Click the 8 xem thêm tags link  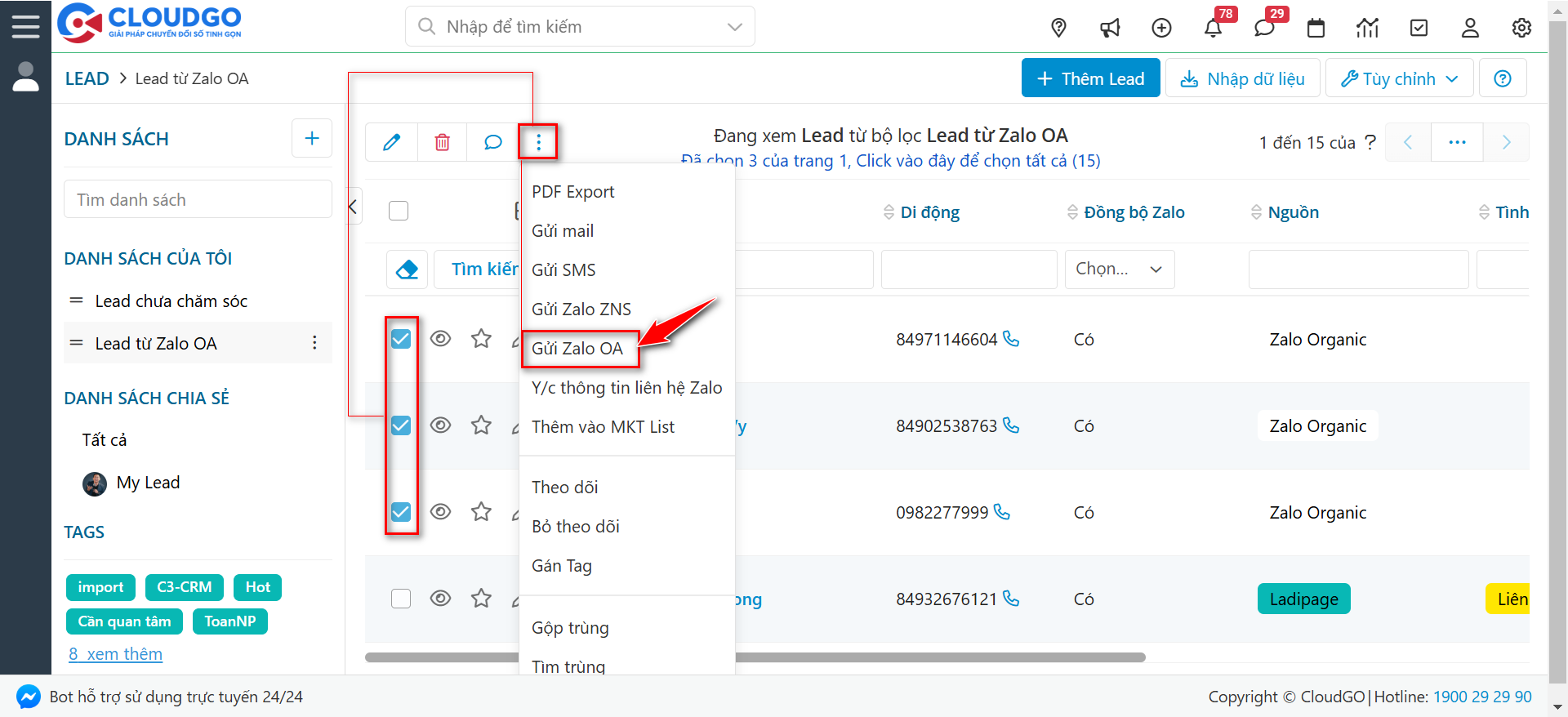115,654
